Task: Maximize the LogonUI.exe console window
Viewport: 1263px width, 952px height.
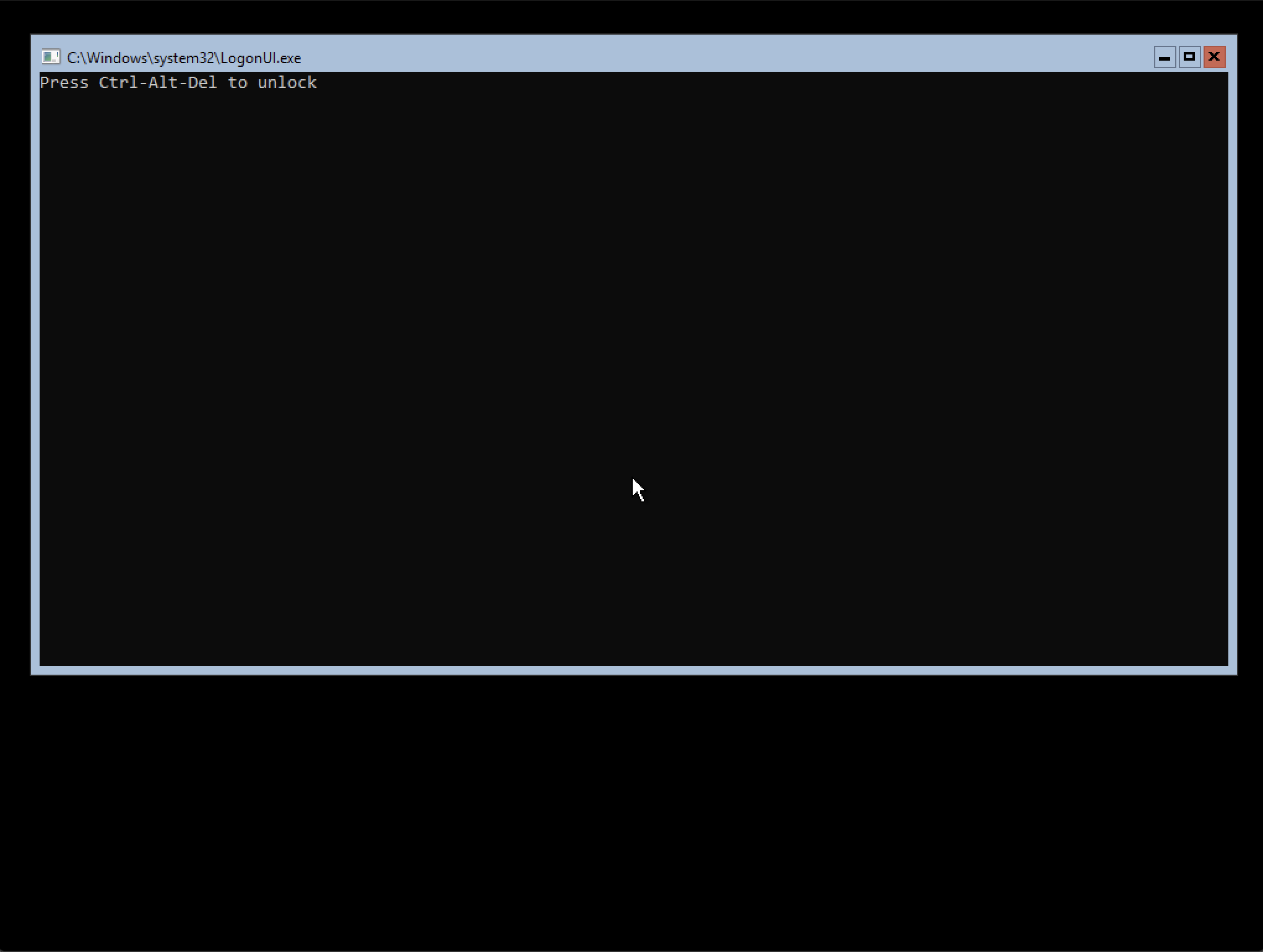Action: 1189,58
